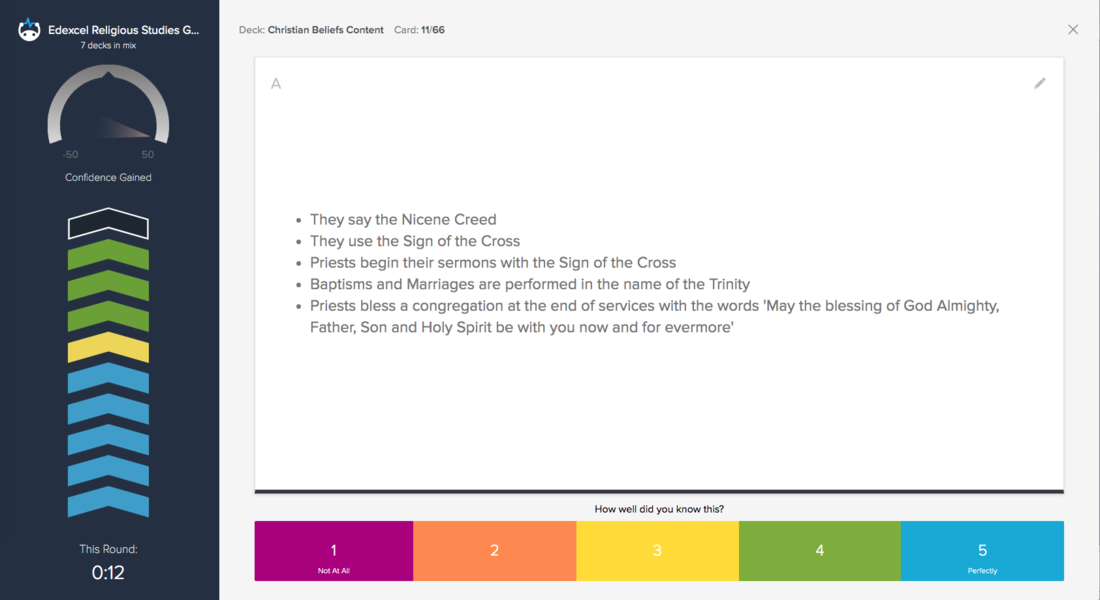Click the '-50' gauge label
This screenshot has height=600, width=1100.
(70, 154)
